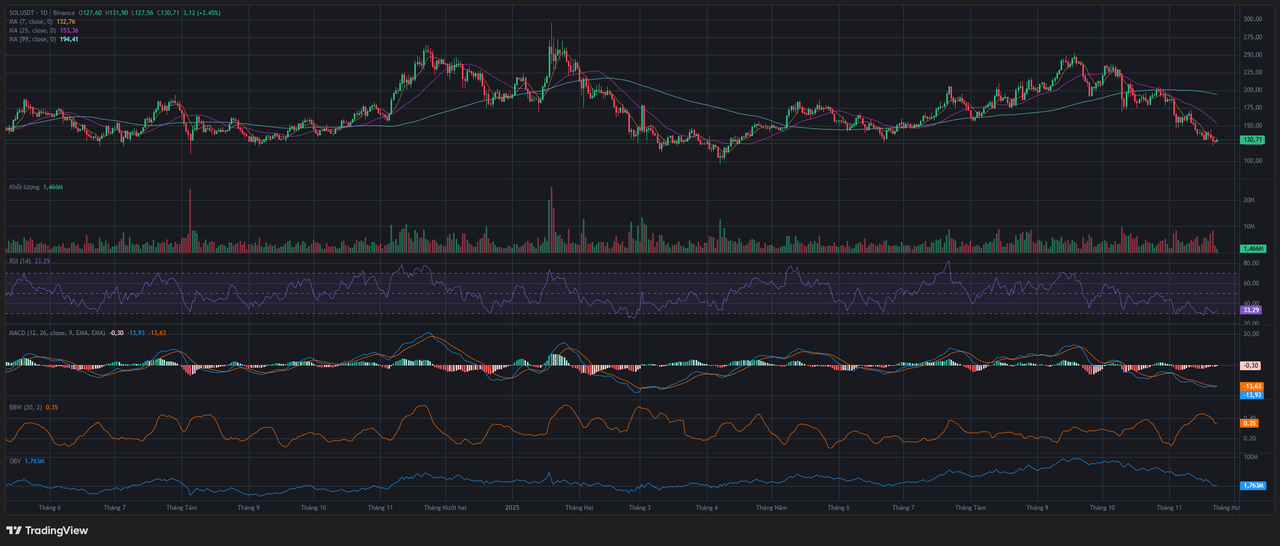Click the -0,30 MACD histogram axis tag
The width and height of the screenshot is (1280, 546).
click(x=1250, y=366)
